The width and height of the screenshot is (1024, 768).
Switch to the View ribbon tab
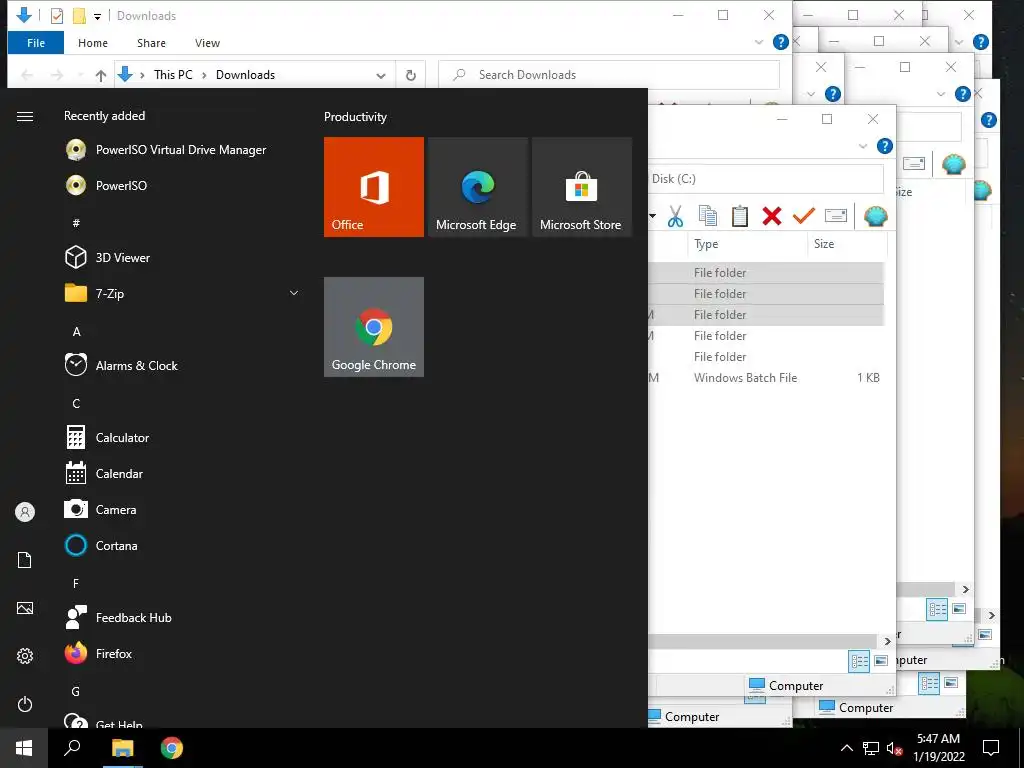tap(207, 43)
